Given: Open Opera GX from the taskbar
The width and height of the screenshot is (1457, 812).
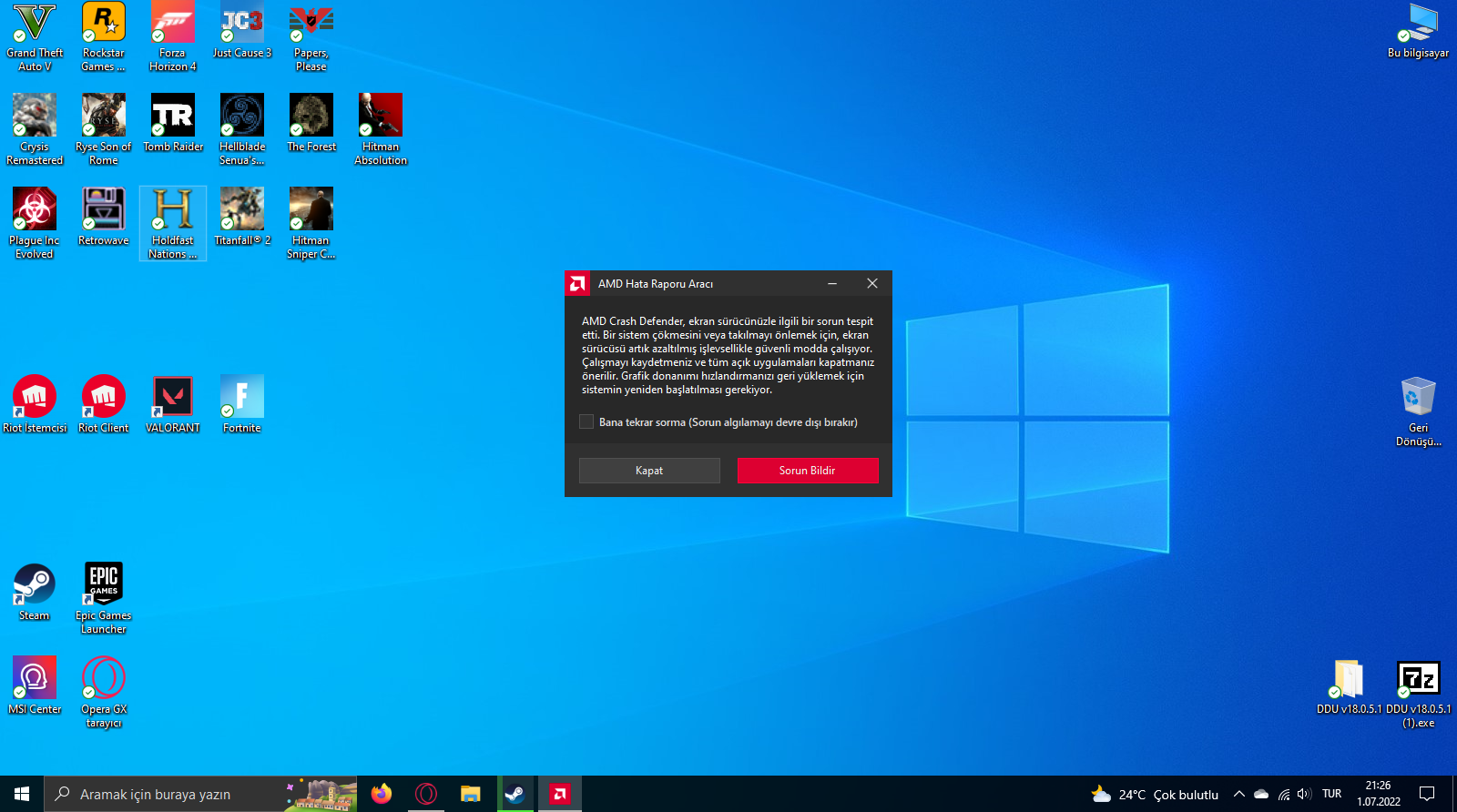Looking at the screenshot, I should (x=425, y=794).
